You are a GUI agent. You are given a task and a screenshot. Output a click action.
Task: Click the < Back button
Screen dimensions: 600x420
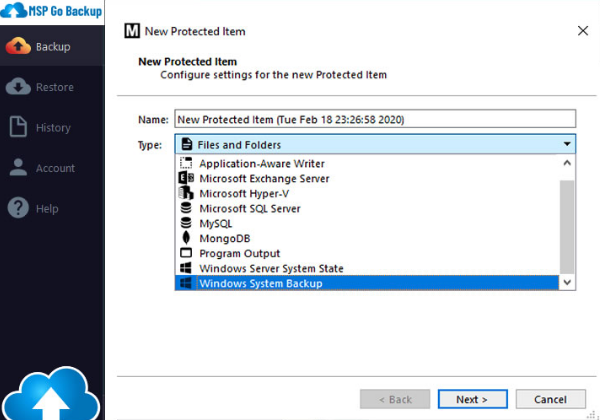click(395, 399)
